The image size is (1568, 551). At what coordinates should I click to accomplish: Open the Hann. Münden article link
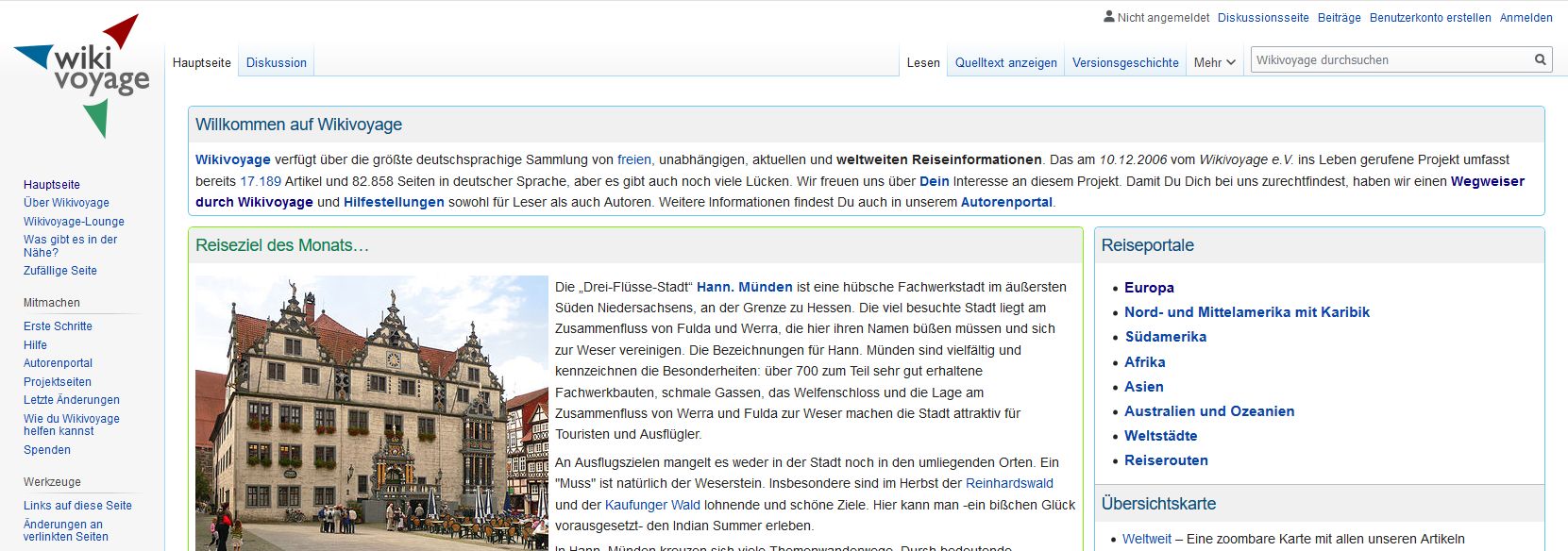coord(745,287)
